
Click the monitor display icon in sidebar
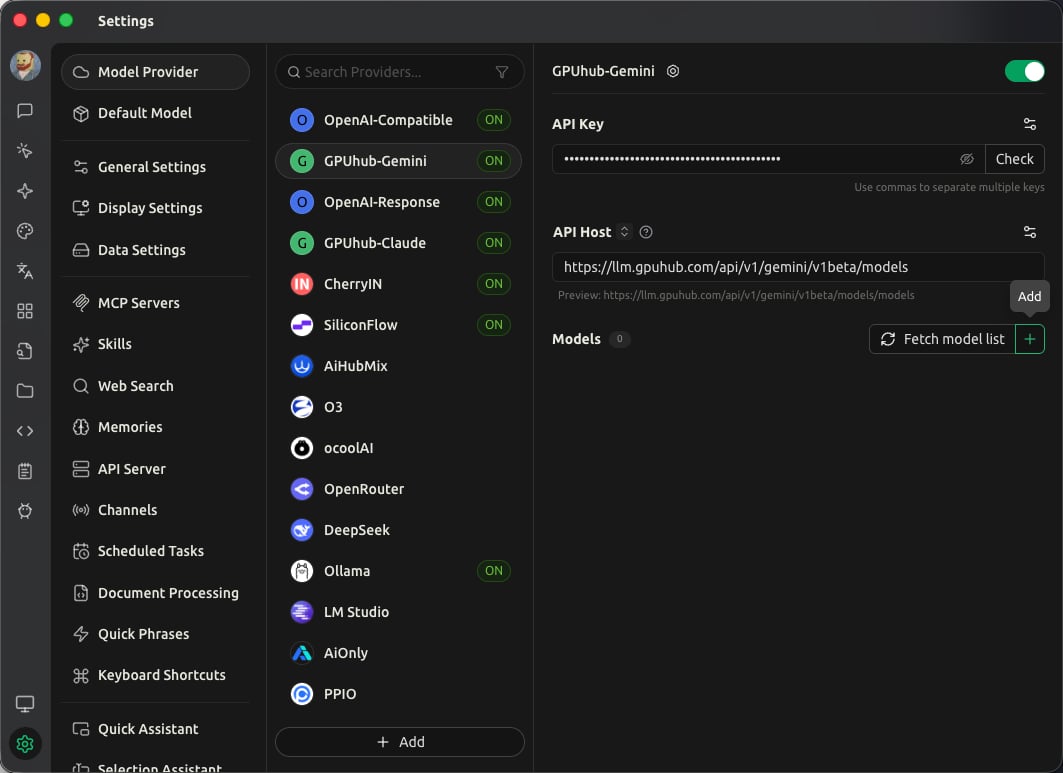pyautogui.click(x=25, y=704)
